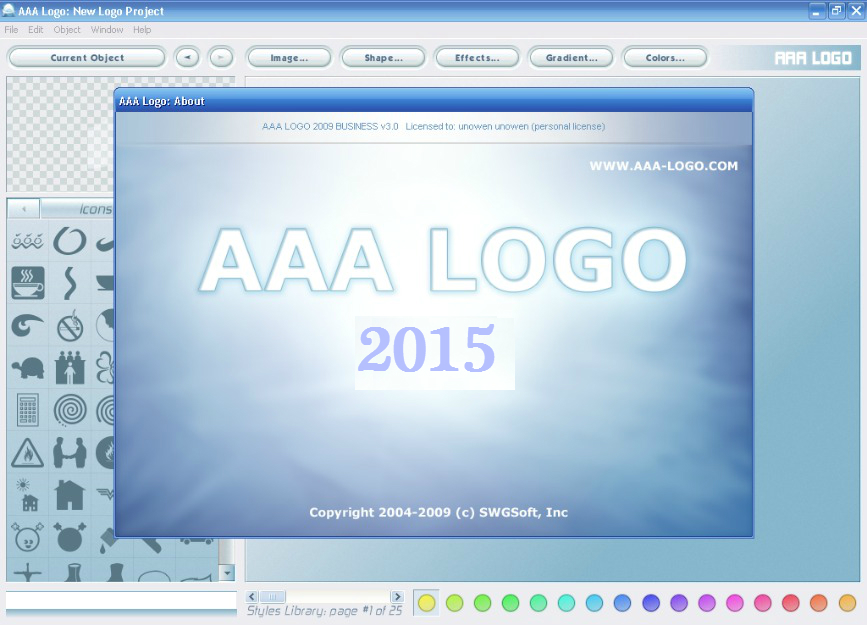Click the text input field at bottom left

121,600
